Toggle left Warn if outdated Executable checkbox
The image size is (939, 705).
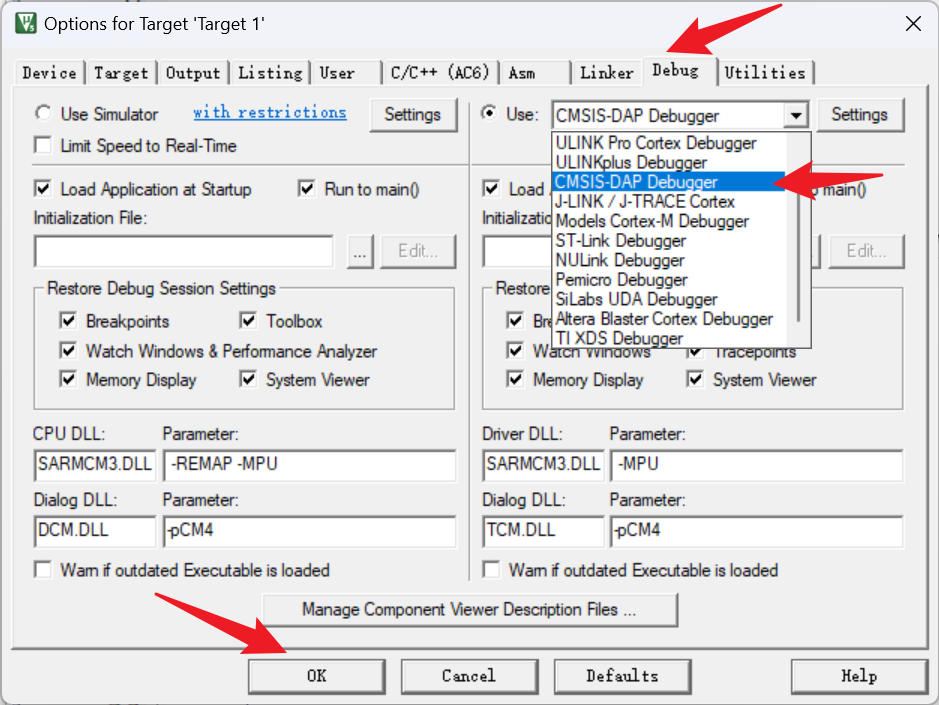pyautogui.click(x=43, y=570)
